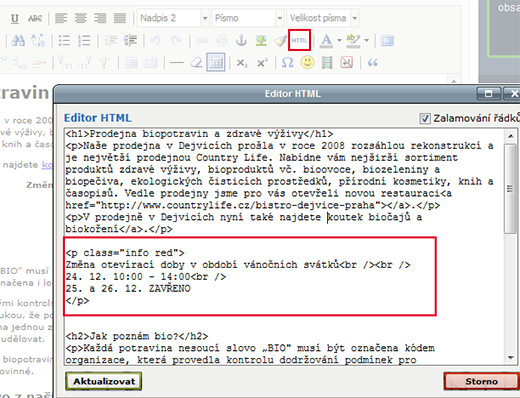The height and width of the screenshot is (398, 520).
Task: Toggle the bulleted list
Action: [x=64, y=40]
